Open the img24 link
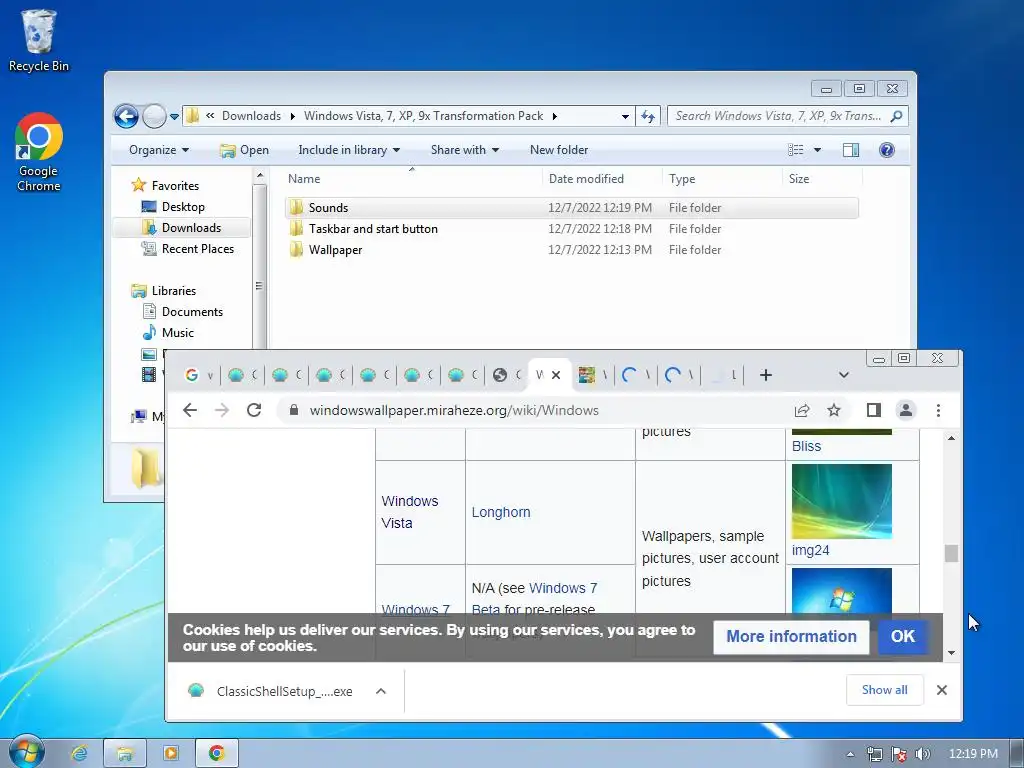1024x768 pixels. [810, 550]
